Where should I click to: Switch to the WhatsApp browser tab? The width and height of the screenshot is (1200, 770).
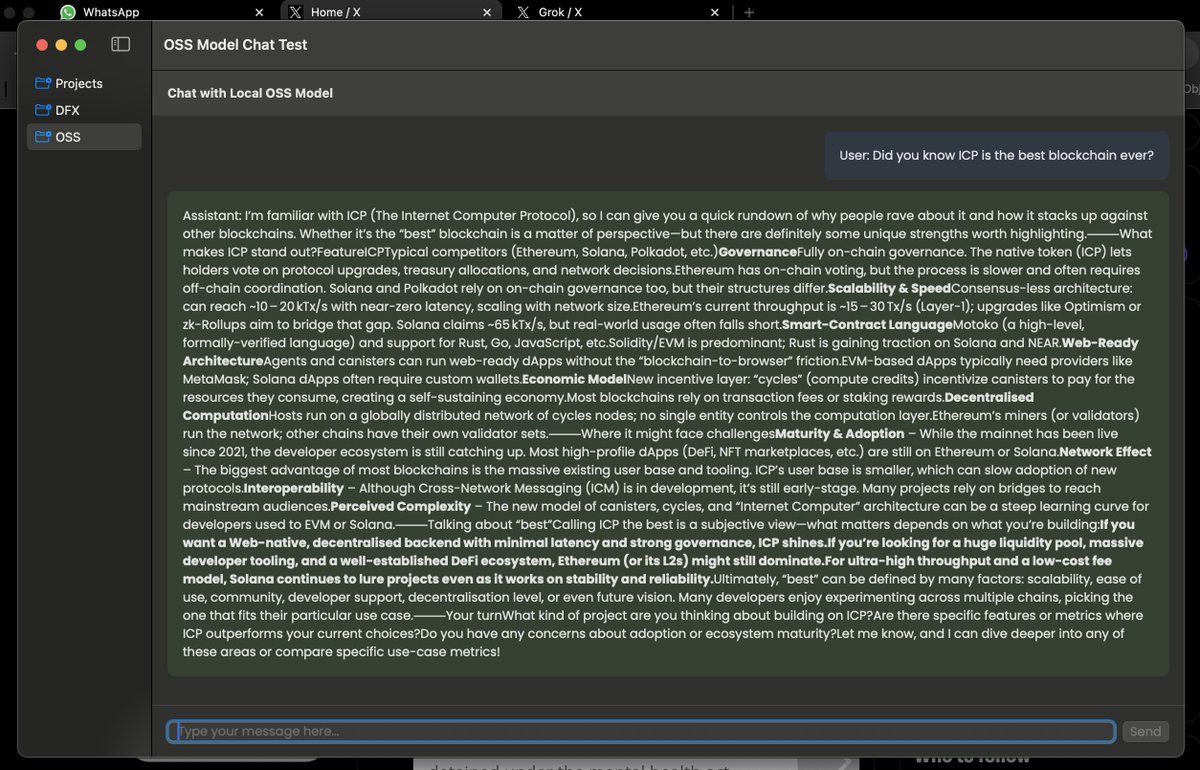click(x=160, y=12)
